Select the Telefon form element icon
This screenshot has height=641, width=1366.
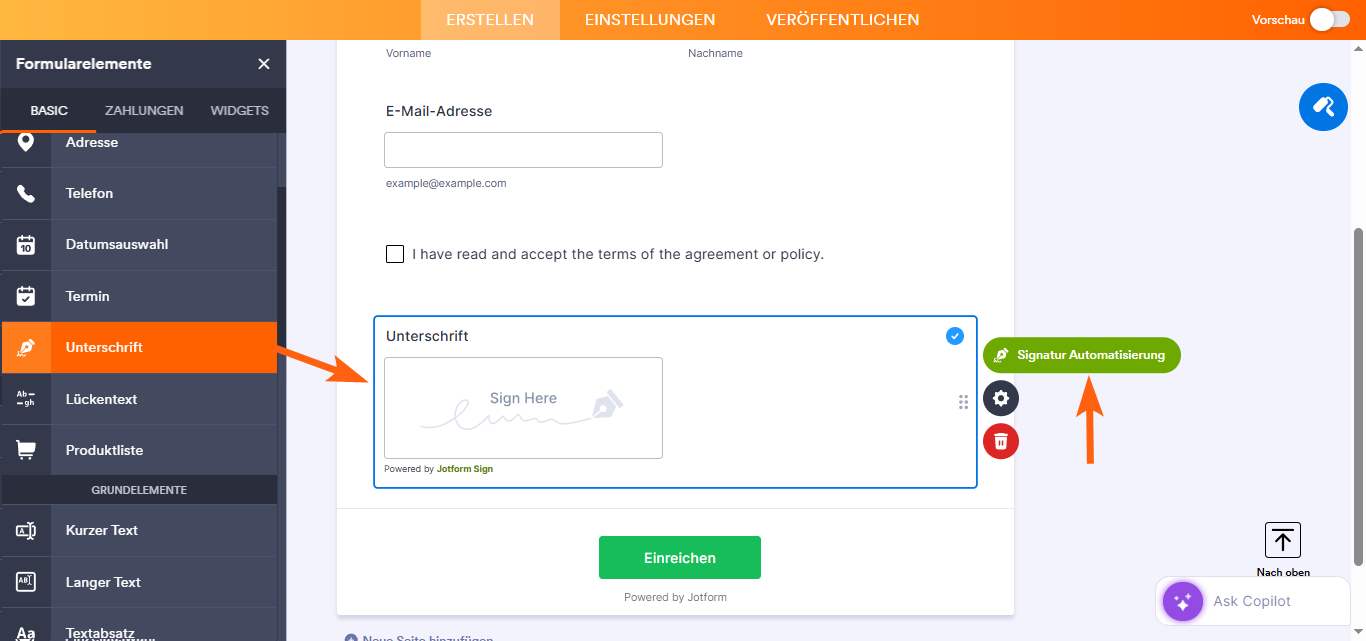pos(25,193)
